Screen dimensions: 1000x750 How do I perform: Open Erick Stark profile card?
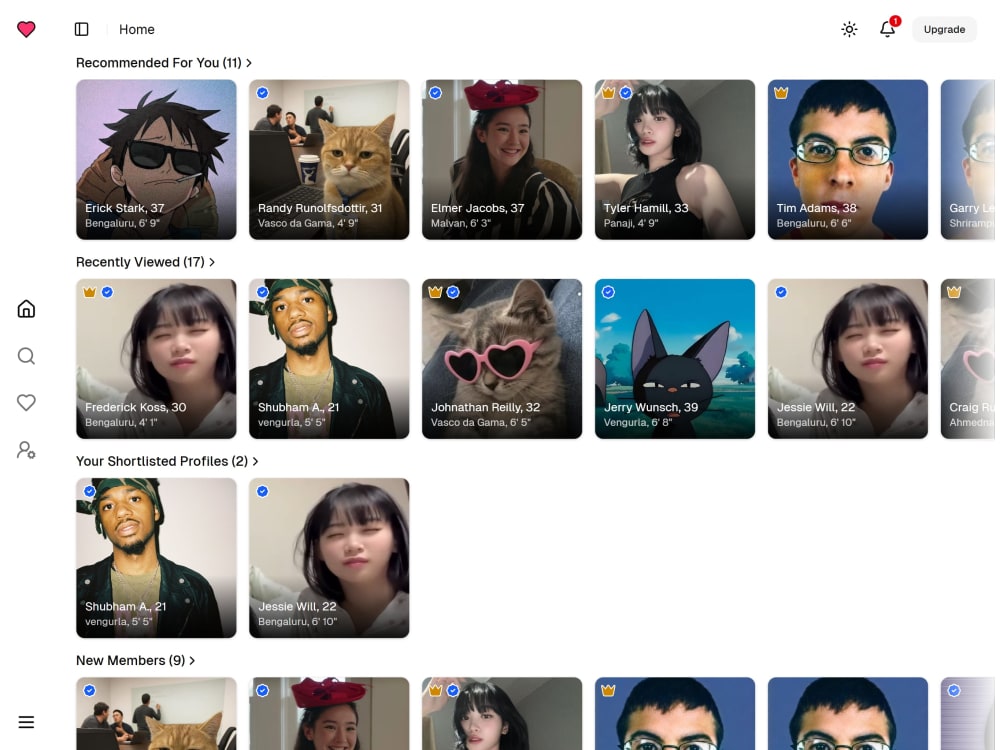(x=156, y=159)
